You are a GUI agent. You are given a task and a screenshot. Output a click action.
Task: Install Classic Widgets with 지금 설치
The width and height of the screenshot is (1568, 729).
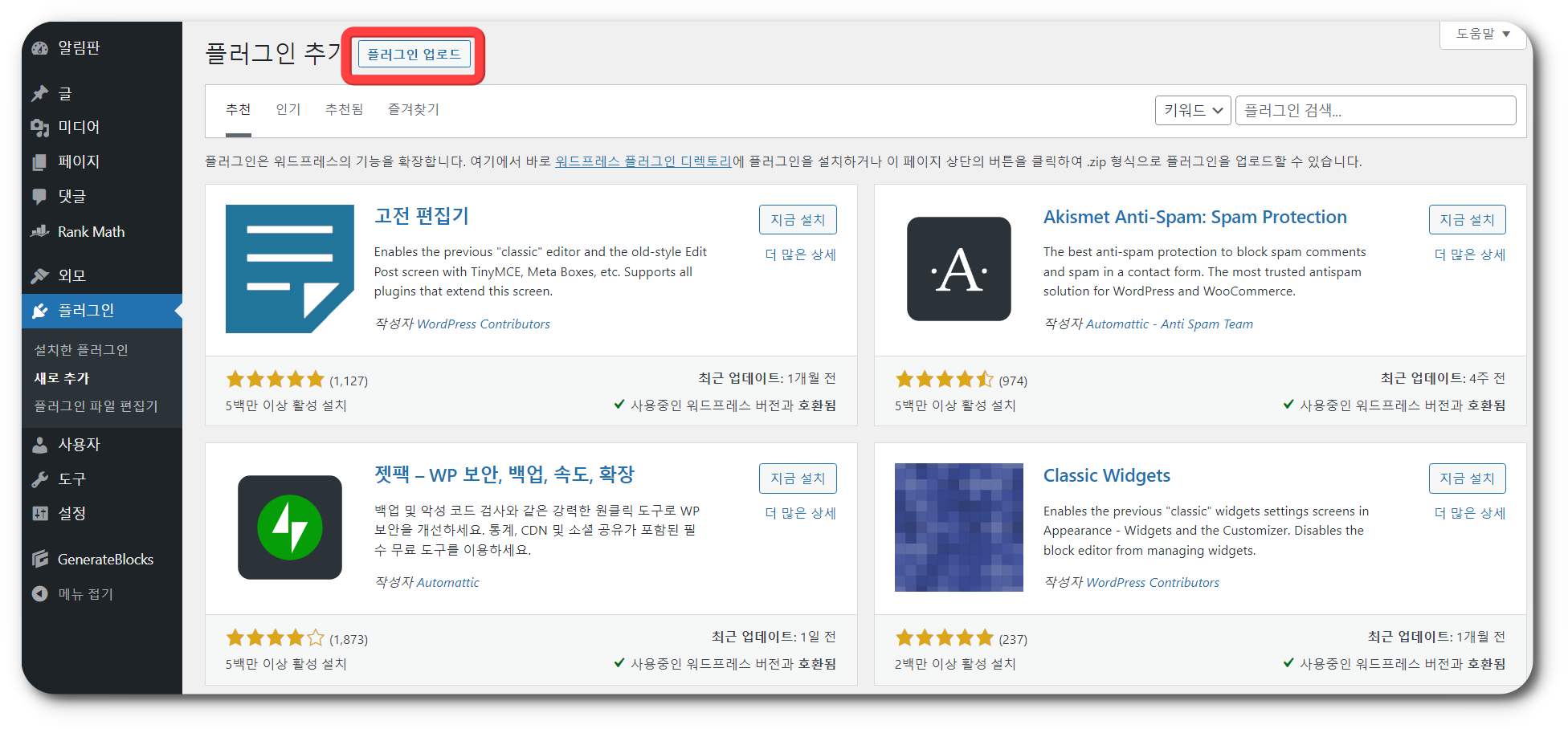[1467, 479]
